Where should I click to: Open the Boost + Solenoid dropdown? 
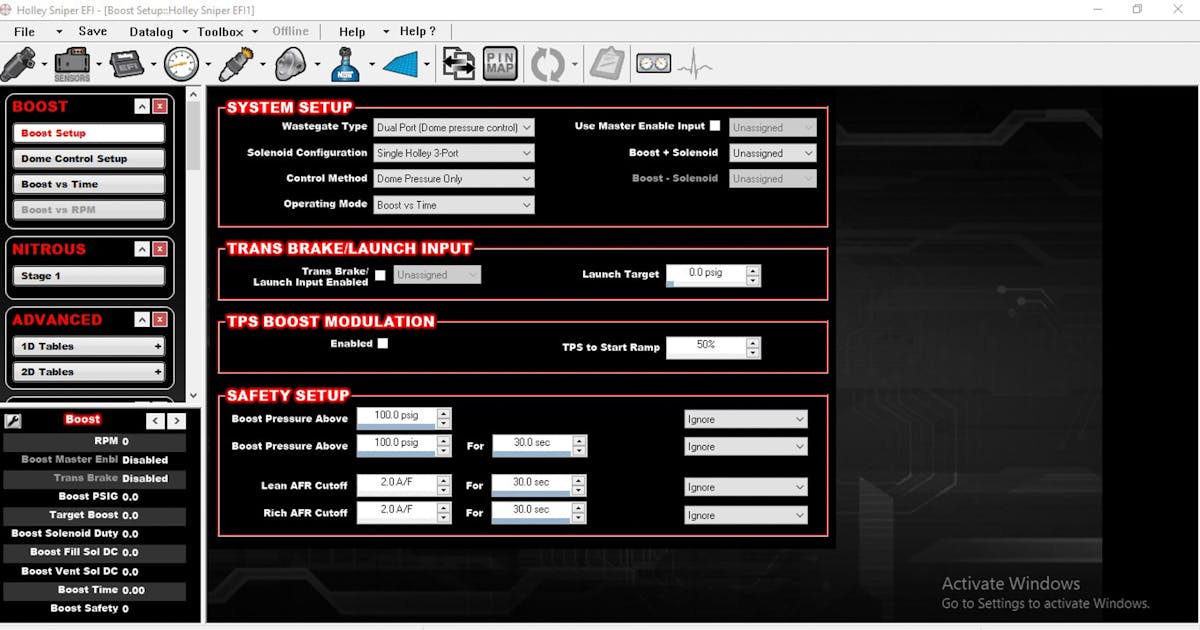pos(773,153)
